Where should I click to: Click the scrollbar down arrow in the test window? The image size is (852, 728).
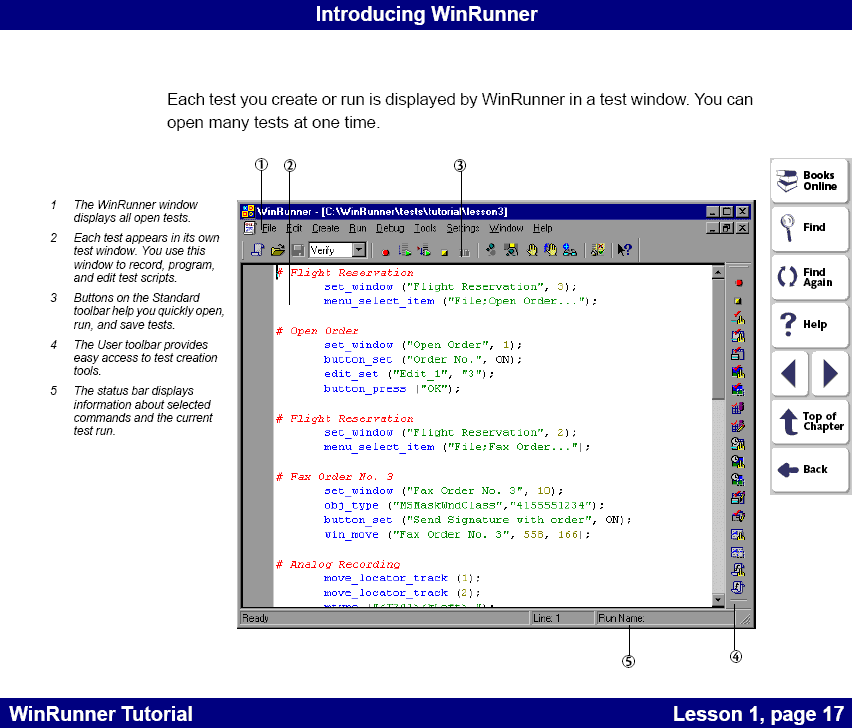[717, 599]
